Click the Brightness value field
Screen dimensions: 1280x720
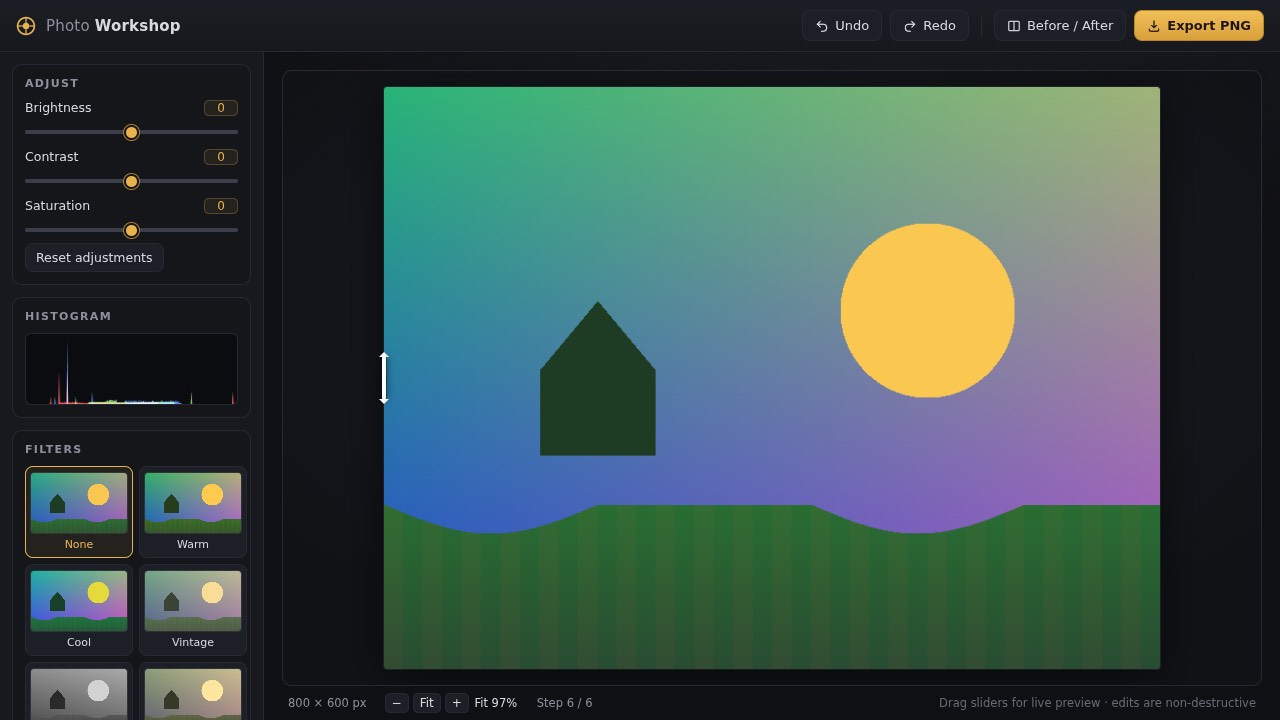(221, 108)
